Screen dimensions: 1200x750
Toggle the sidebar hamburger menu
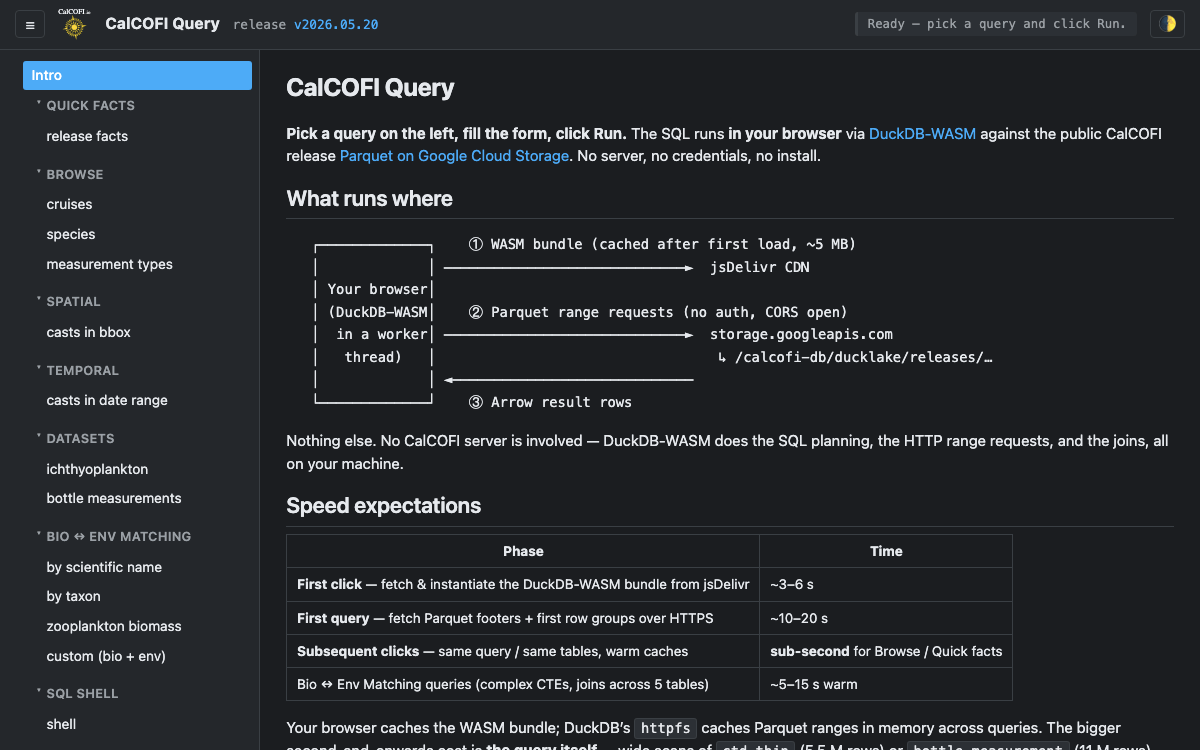30,25
